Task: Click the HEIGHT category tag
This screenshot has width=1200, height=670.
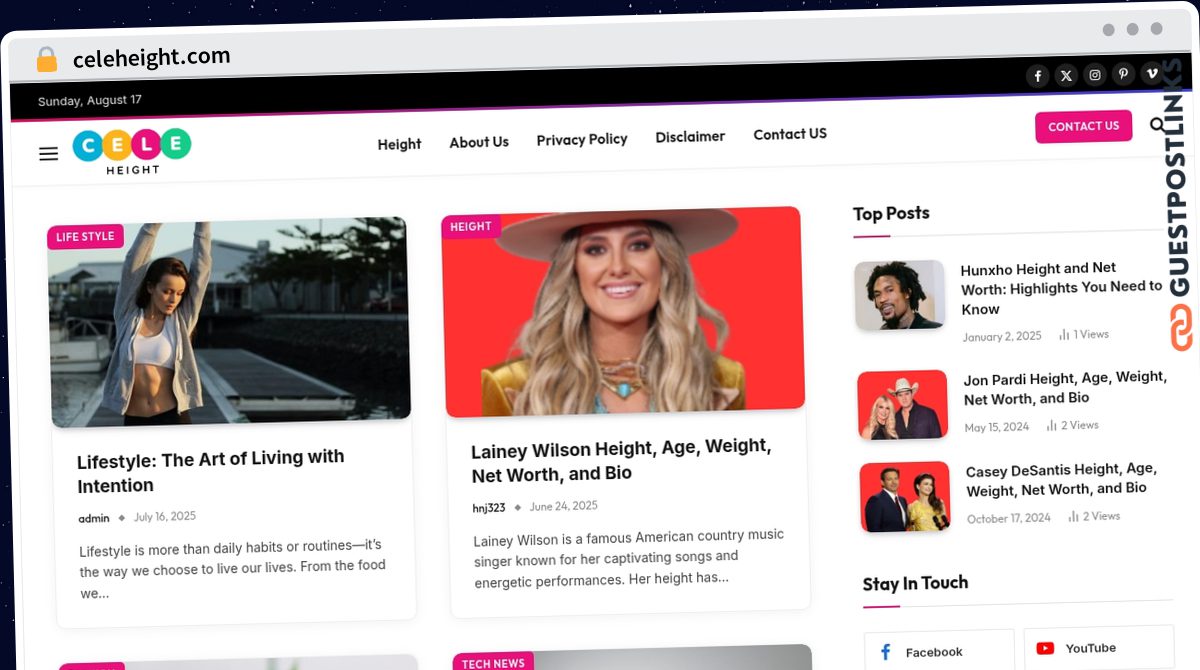Action: [471, 227]
